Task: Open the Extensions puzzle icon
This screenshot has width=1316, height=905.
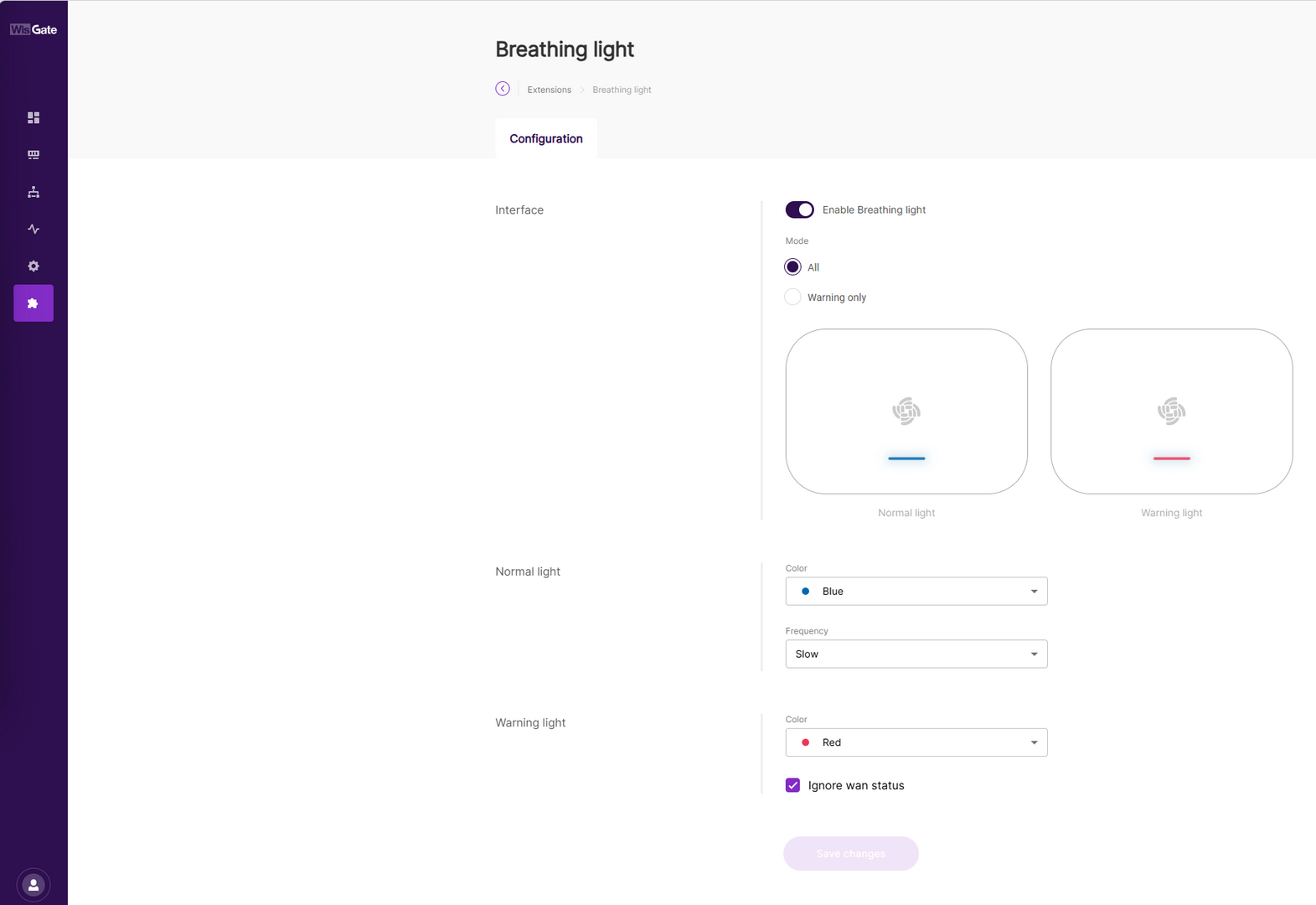Action: coord(34,303)
